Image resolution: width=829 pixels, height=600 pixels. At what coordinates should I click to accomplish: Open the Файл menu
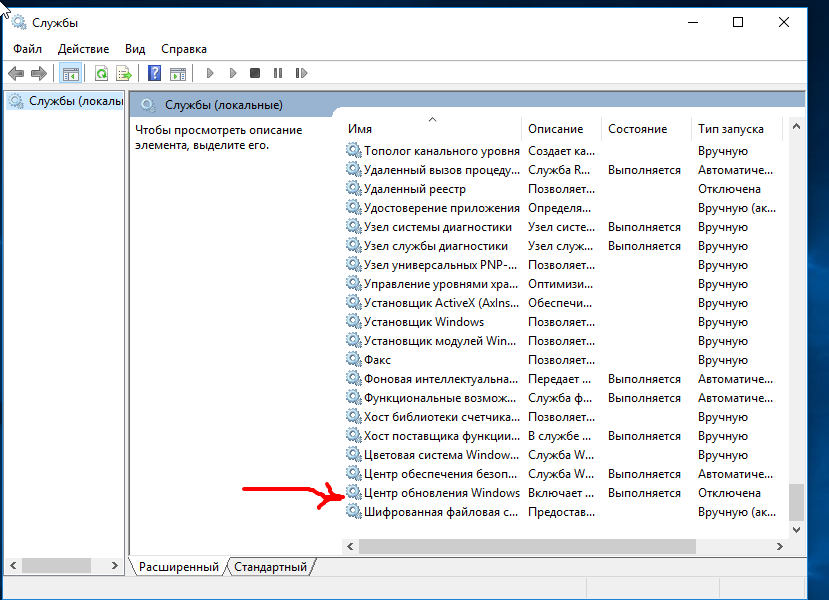coord(27,48)
